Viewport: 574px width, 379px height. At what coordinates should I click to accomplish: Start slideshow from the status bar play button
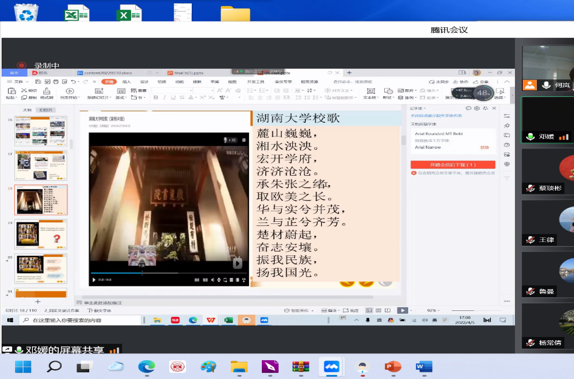tap(402, 310)
